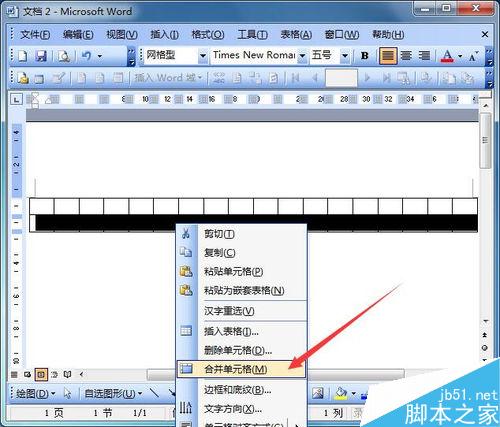Screen dimensions: 500x427
Task: Expand Formatting toolbar options chevron
Action: [x=489, y=56]
